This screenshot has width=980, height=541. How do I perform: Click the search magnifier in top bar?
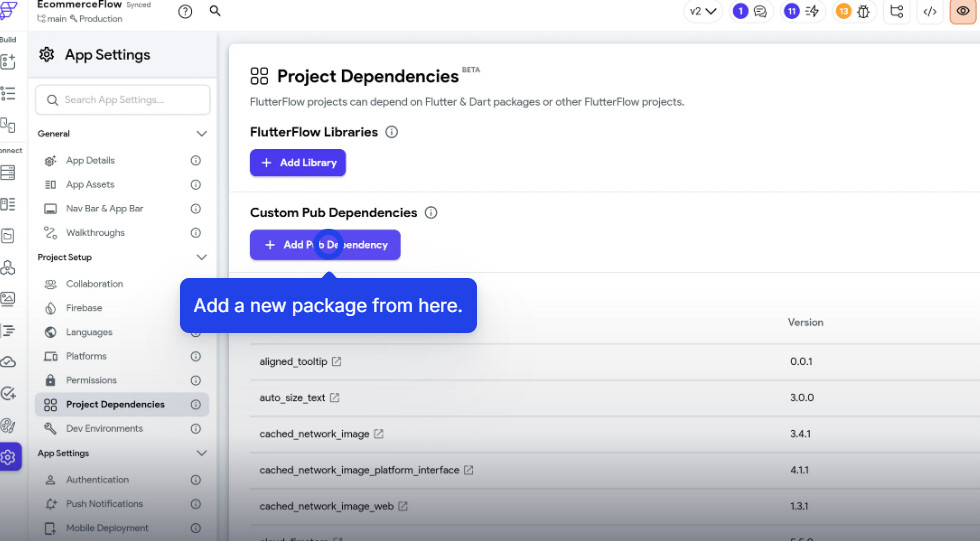pyautogui.click(x=215, y=11)
